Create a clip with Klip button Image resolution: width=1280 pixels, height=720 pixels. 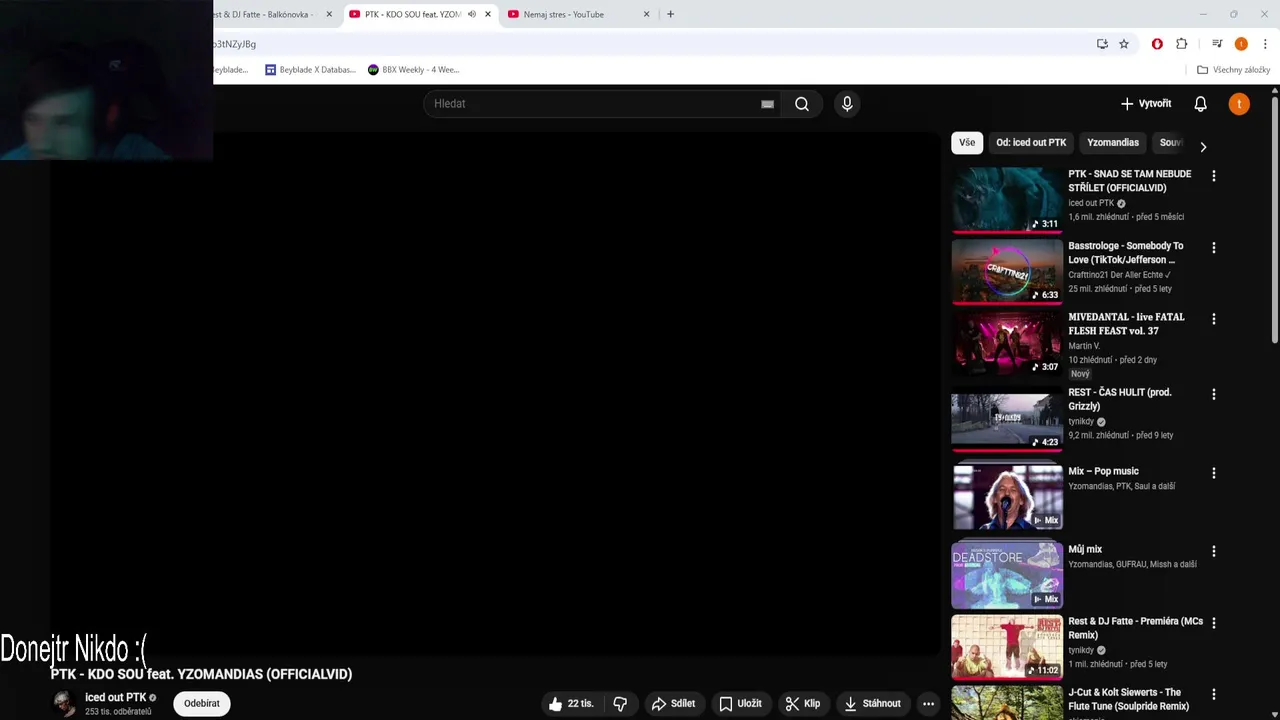[x=802, y=704]
